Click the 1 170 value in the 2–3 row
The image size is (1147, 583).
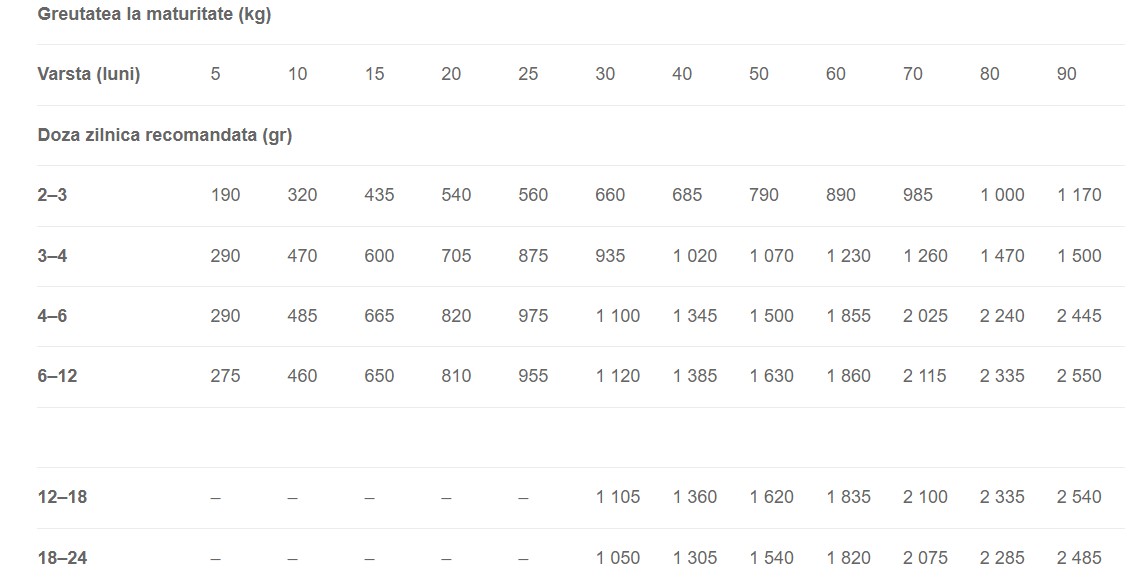click(1079, 195)
